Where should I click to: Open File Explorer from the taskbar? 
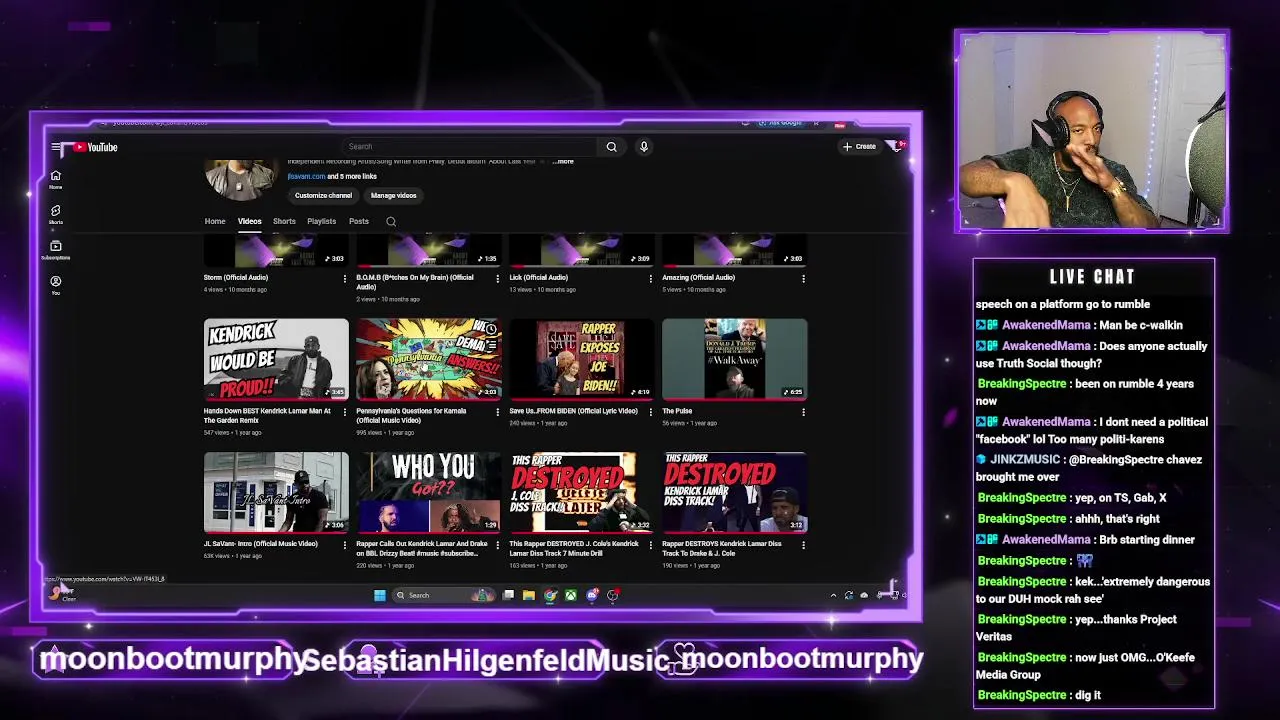[529, 595]
